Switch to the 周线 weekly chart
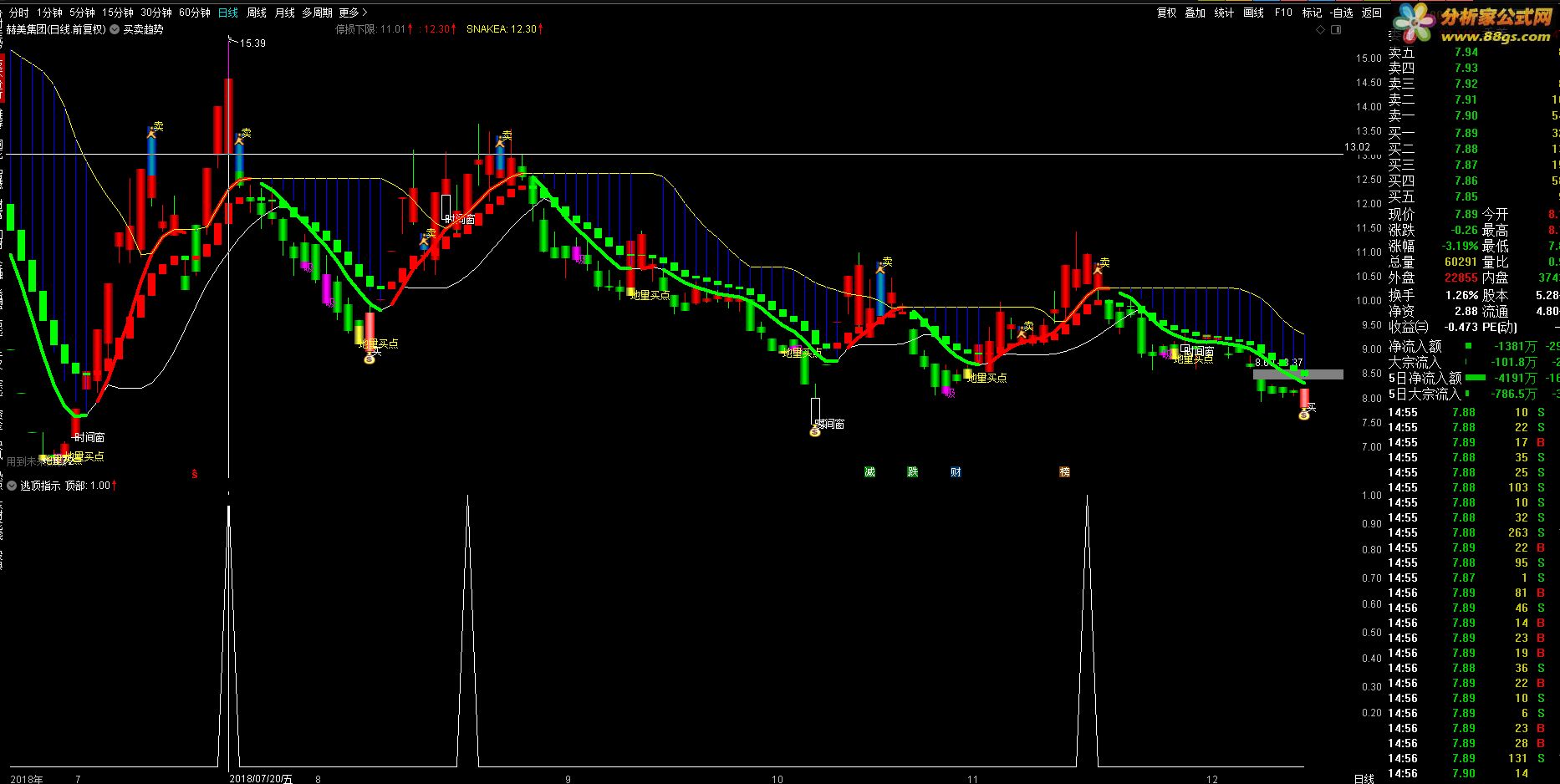Viewport: 1560px width, 784px height. point(257,13)
